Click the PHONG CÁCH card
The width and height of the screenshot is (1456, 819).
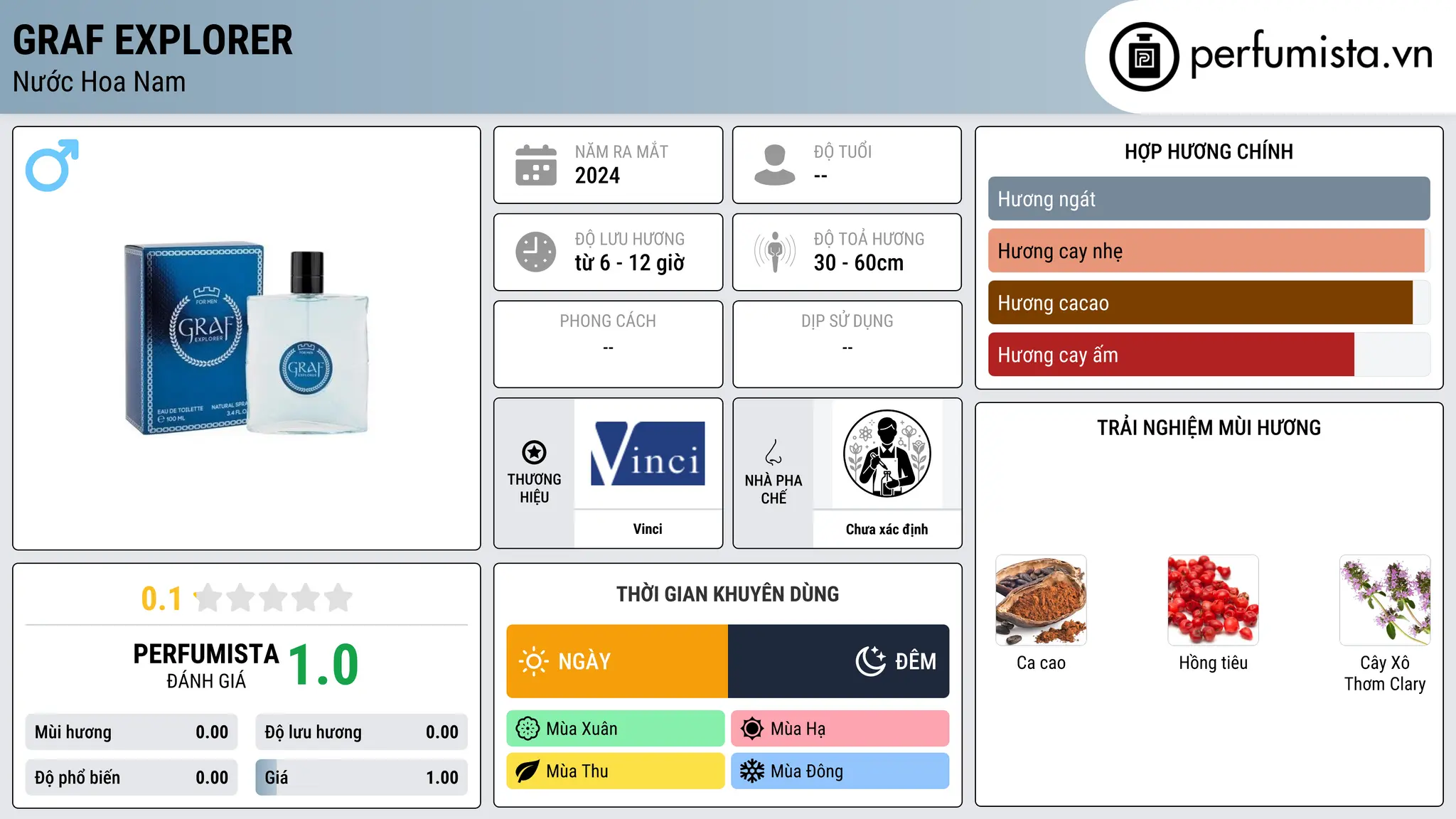[x=609, y=344]
